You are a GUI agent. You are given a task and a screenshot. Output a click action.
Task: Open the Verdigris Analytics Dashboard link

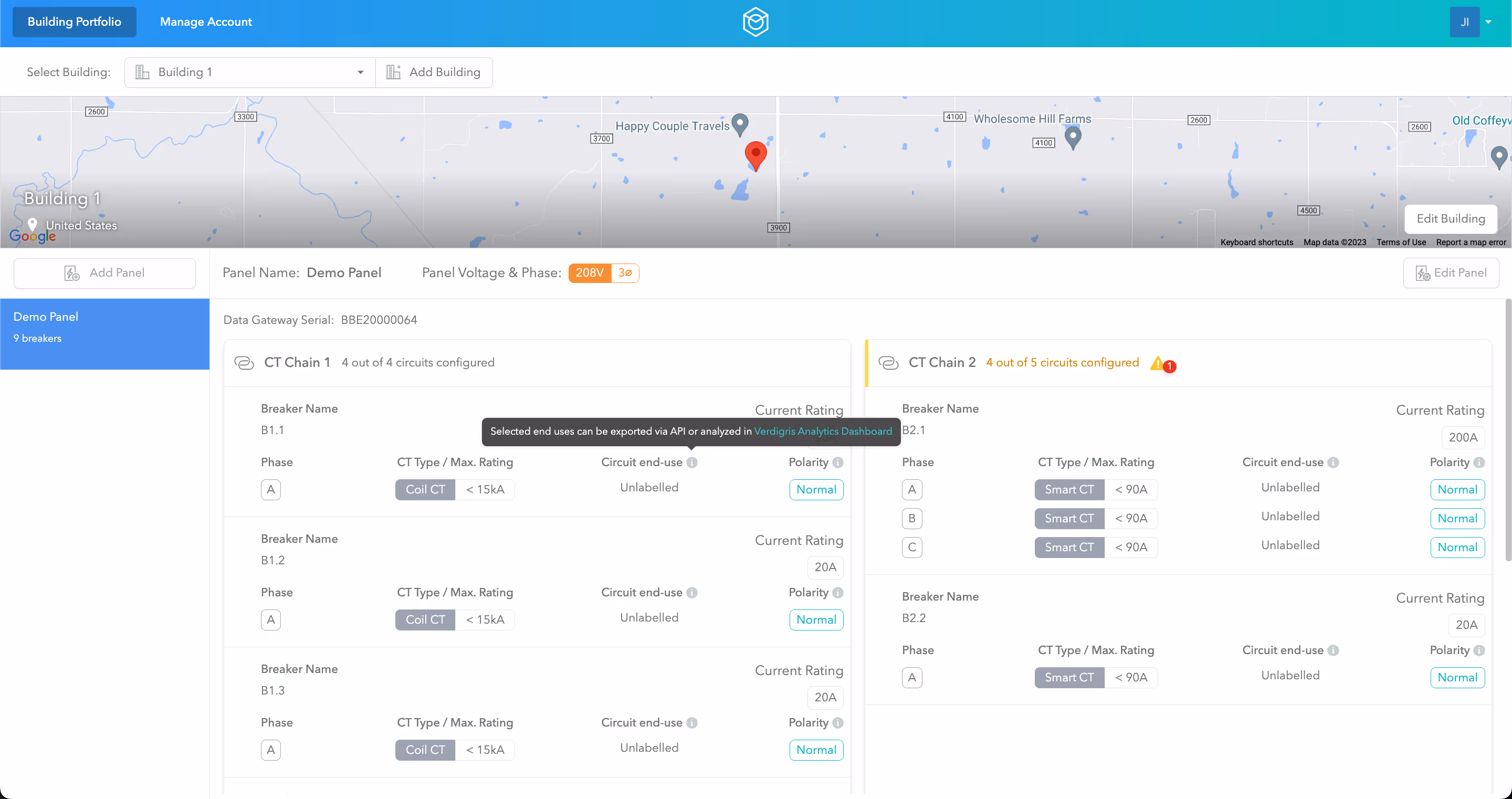pyautogui.click(x=823, y=432)
